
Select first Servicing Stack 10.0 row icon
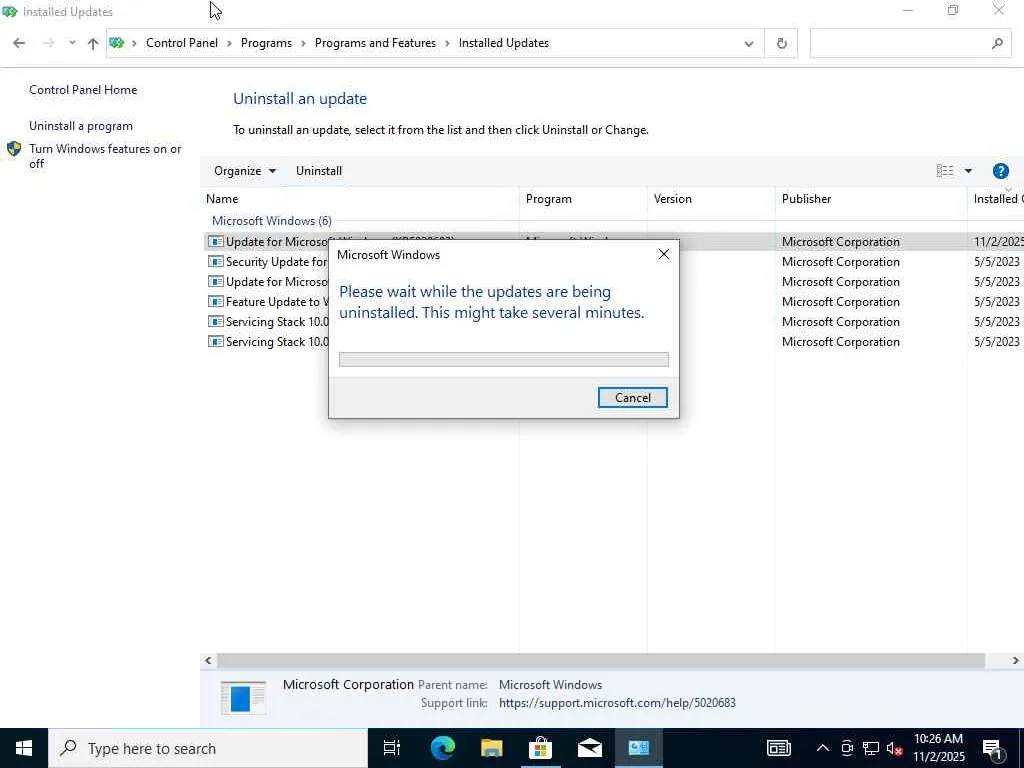pos(216,322)
